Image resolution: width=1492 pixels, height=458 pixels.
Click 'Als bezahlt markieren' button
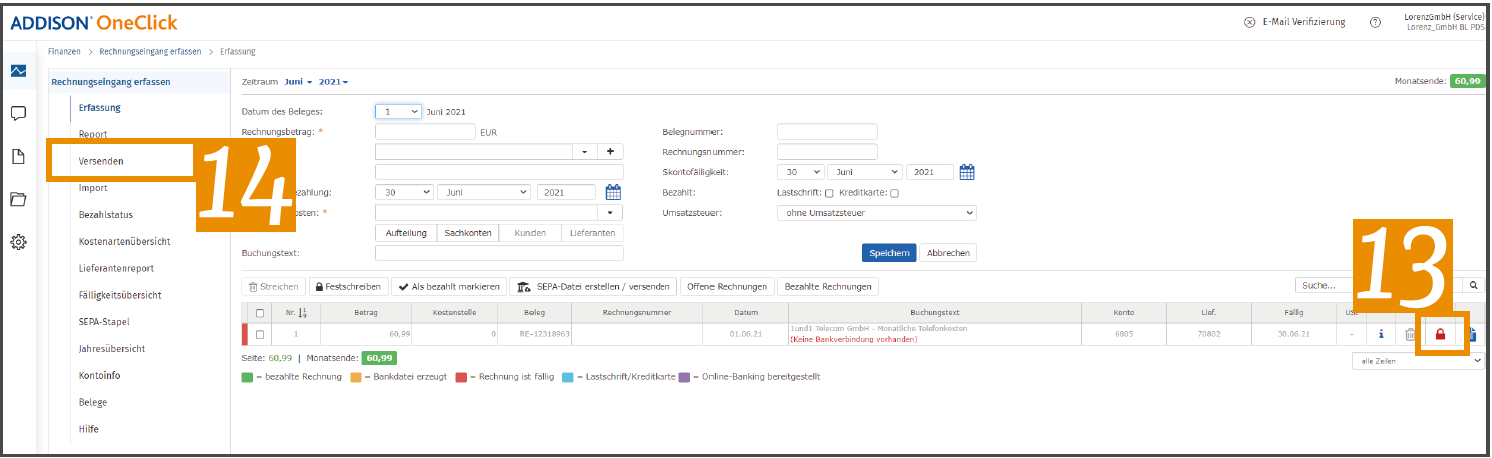[x=449, y=286]
